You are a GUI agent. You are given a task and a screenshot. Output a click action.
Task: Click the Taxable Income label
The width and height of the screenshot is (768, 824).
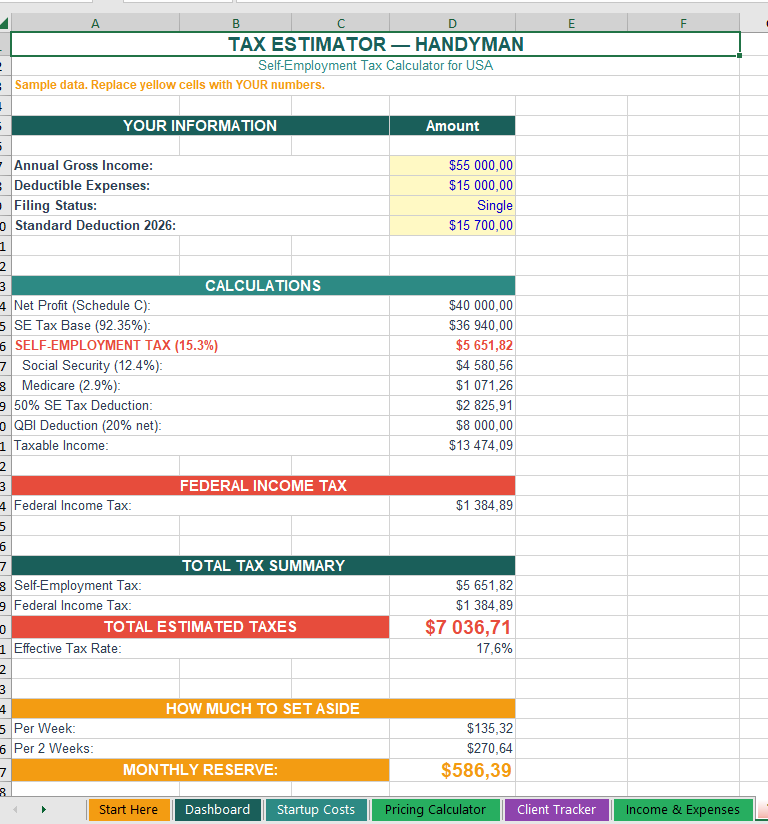coord(61,445)
